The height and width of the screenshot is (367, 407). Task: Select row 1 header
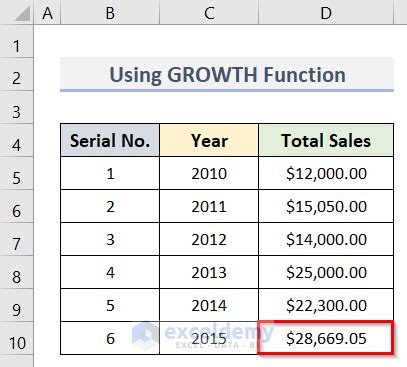[17, 41]
